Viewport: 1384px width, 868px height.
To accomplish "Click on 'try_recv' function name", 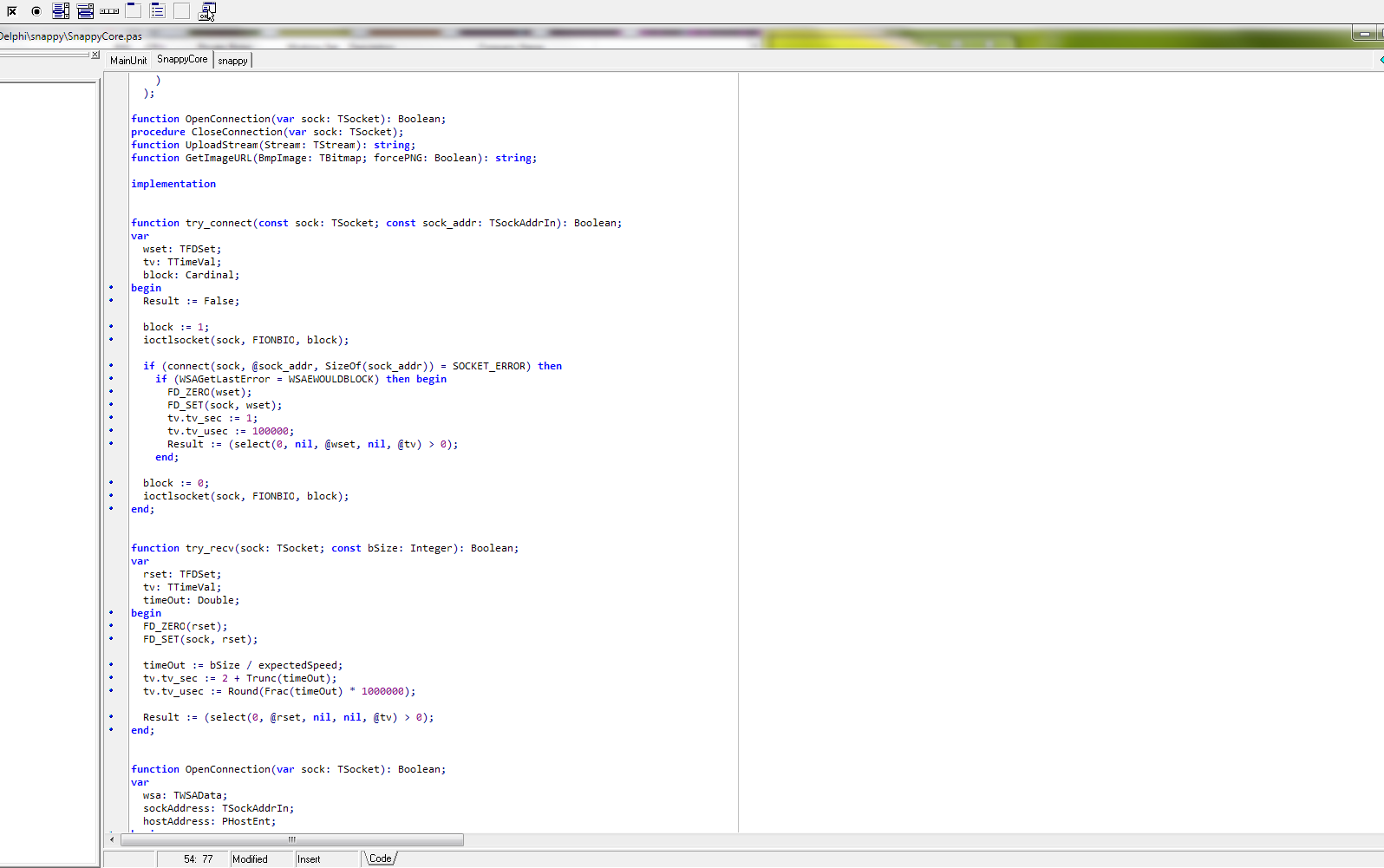I will pos(210,548).
